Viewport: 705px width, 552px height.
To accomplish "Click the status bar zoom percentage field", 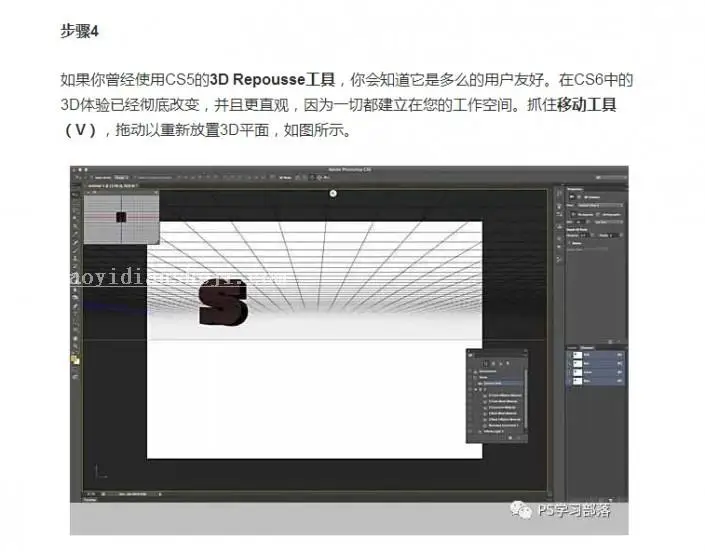I will click(91, 494).
